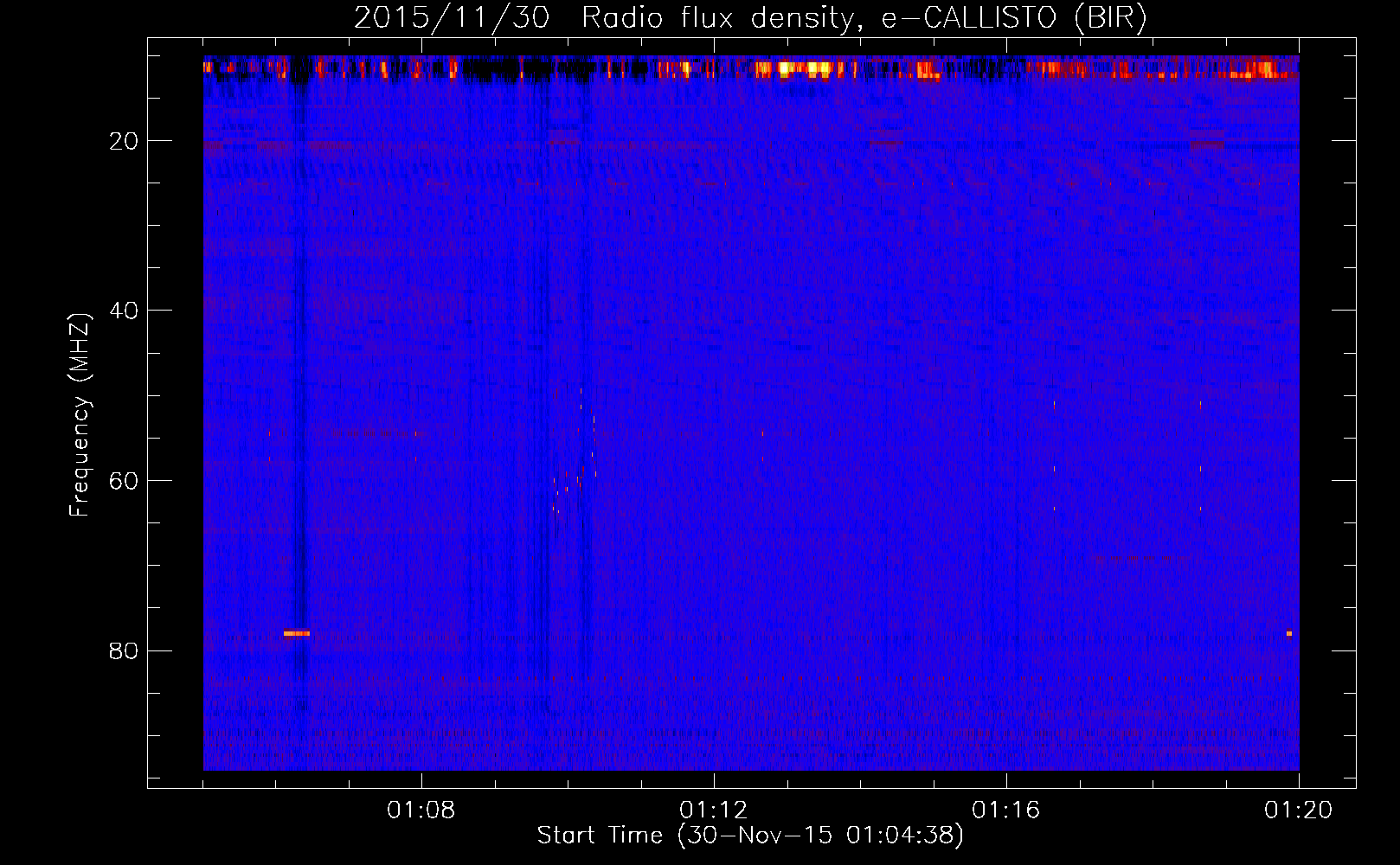Click the '80' frequency tick label
This screenshot has height=865, width=1400.
[x=124, y=650]
